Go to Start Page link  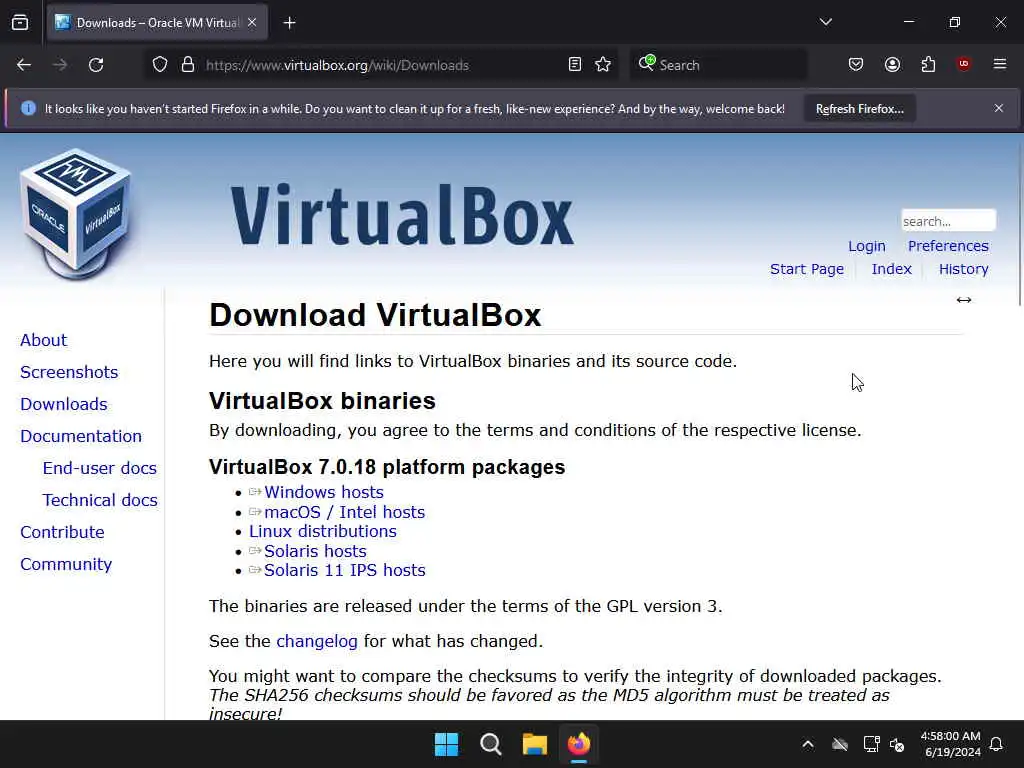[807, 269]
